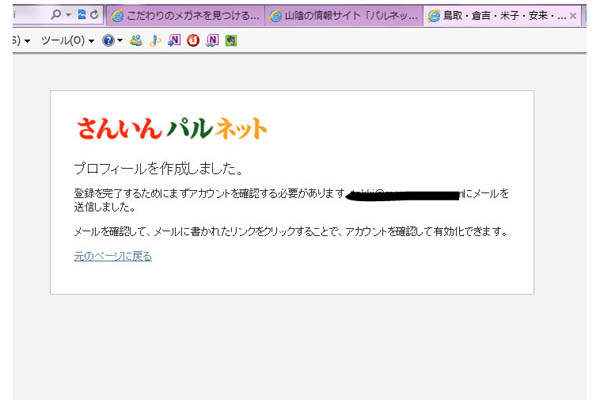Click Send to OneNote icon with arrow
Viewport: 600px width, 400px height.
[174, 40]
